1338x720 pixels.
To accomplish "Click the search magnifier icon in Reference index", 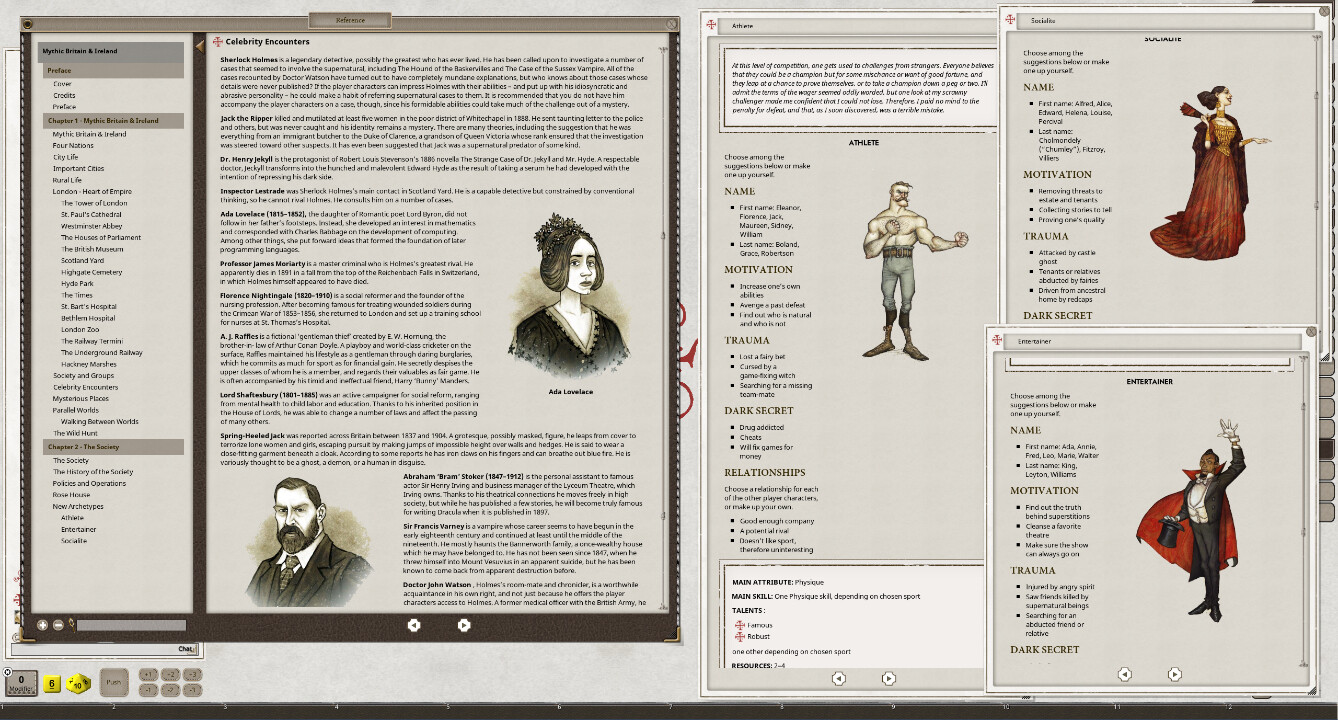I will click(71, 625).
